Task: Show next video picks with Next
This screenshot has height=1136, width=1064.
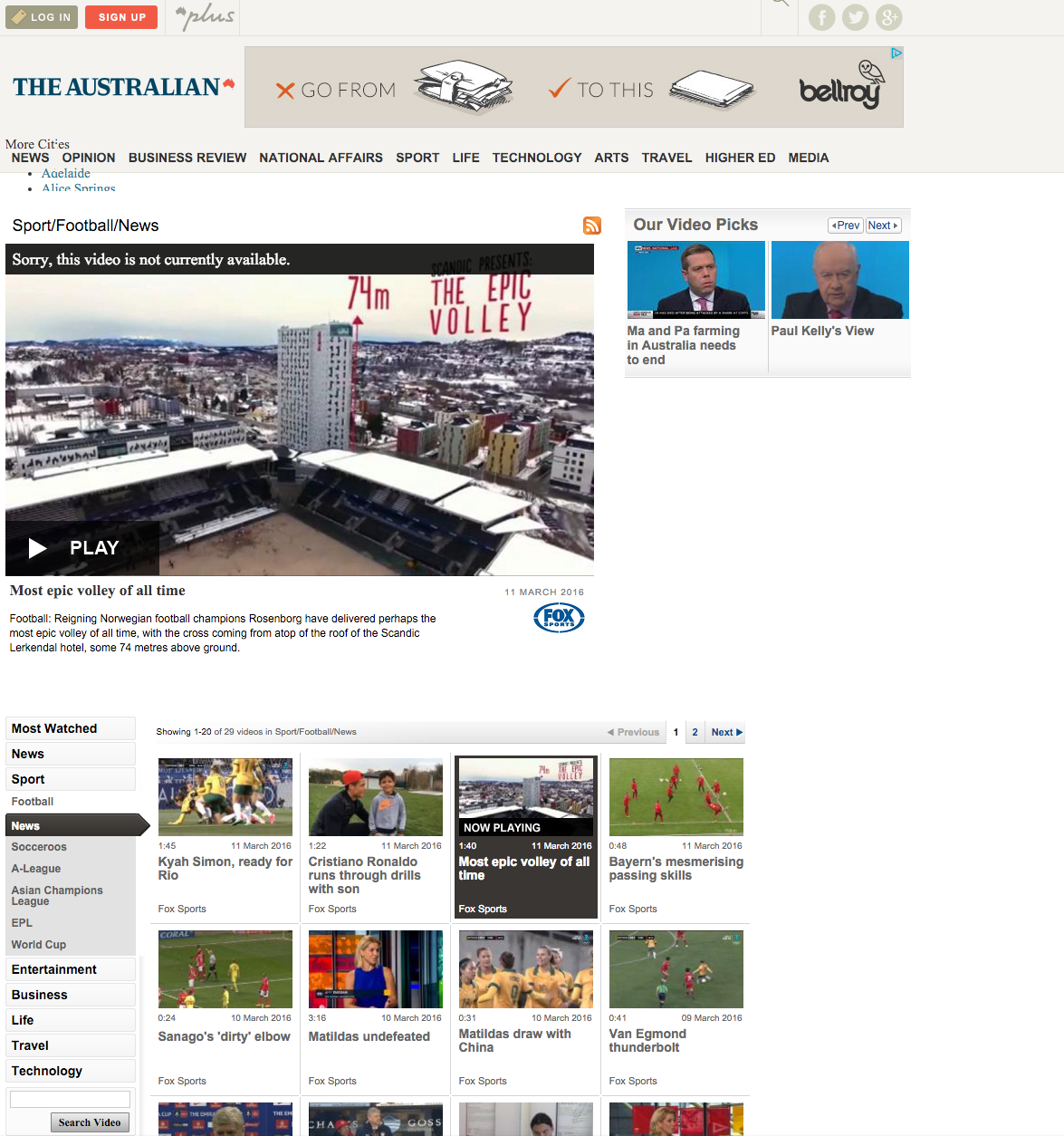Action: pyautogui.click(x=883, y=226)
